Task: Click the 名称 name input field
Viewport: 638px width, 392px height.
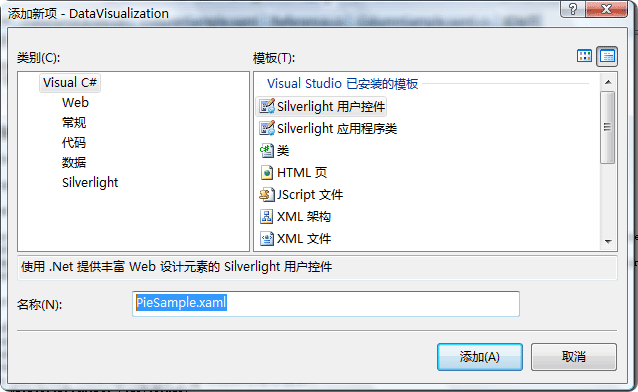Action: click(326, 304)
